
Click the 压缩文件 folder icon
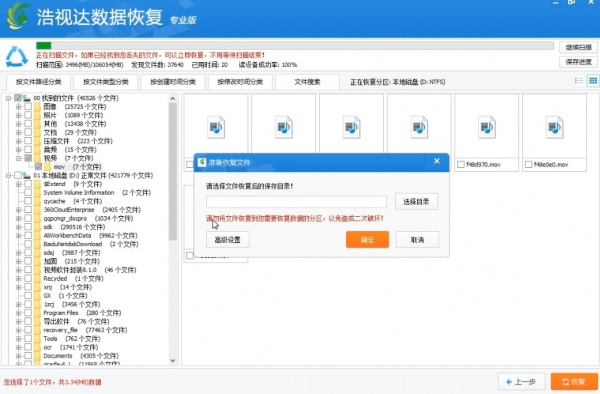coord(37,141)
